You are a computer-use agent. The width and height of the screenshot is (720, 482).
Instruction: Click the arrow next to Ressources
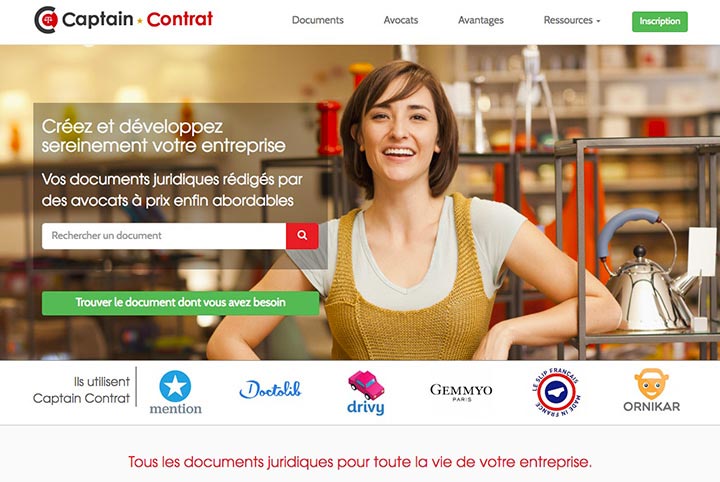(x=598, y=21)
